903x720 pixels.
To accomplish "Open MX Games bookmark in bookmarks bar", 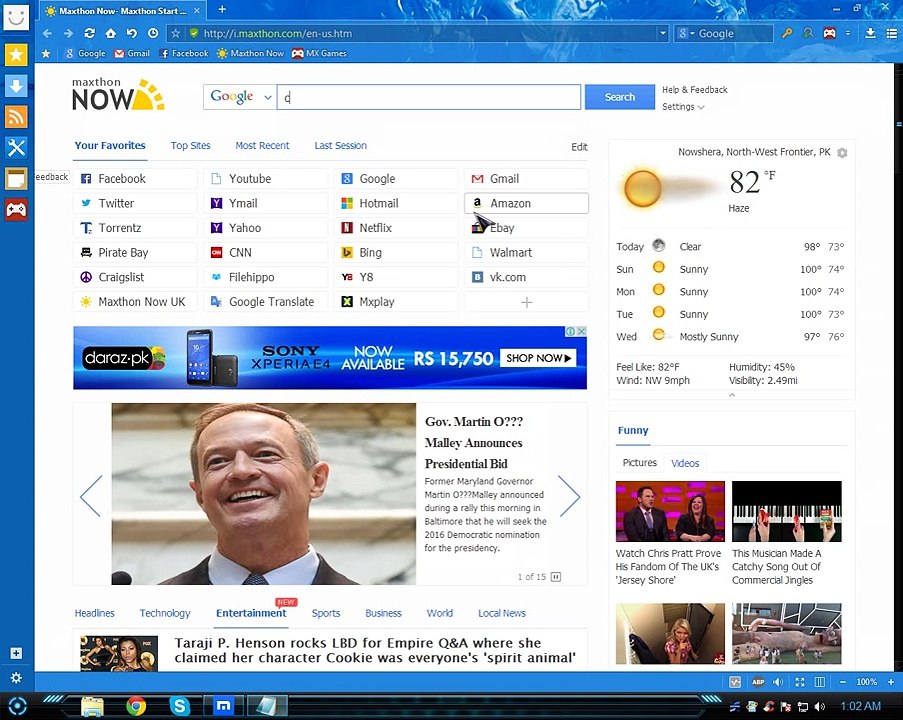I will point(319,54).
